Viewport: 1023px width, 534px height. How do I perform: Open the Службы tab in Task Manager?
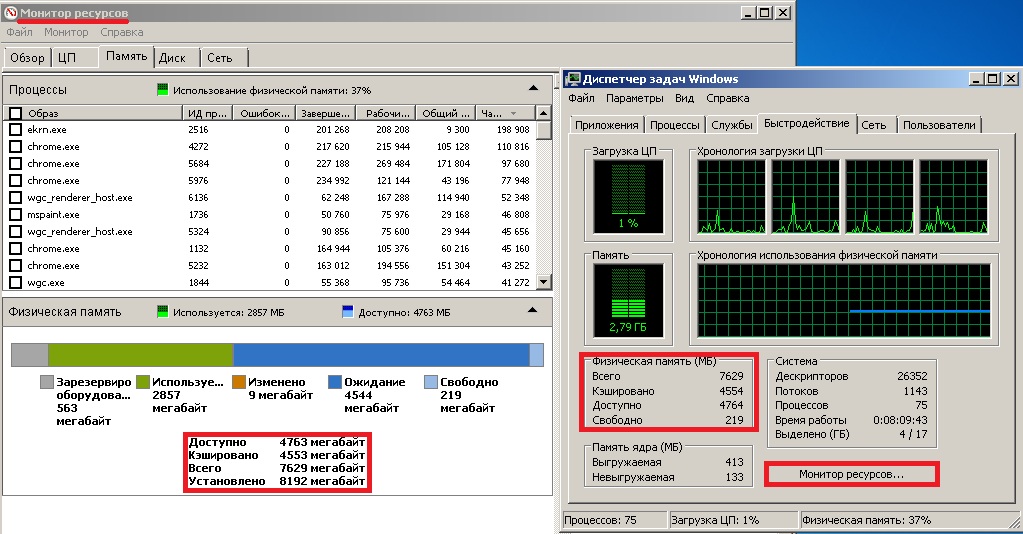point(732,125)
